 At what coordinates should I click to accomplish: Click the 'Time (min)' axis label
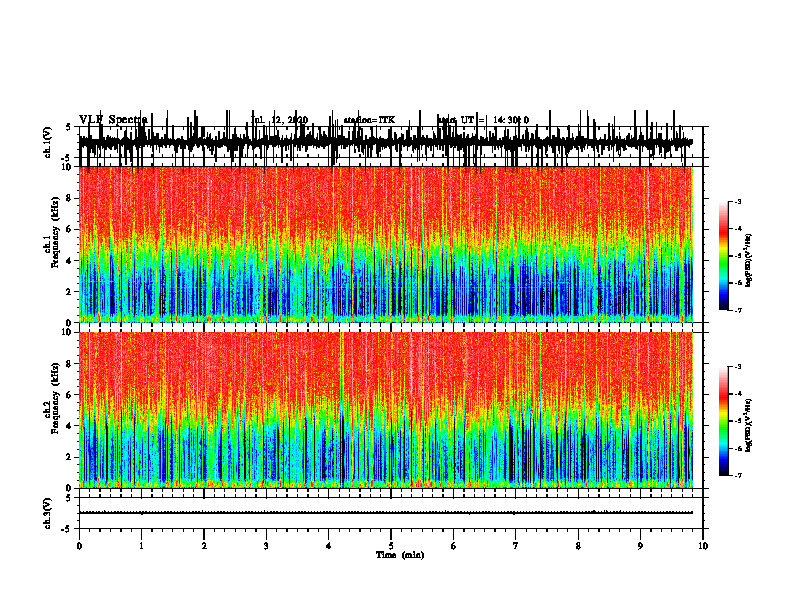(400, 555)
